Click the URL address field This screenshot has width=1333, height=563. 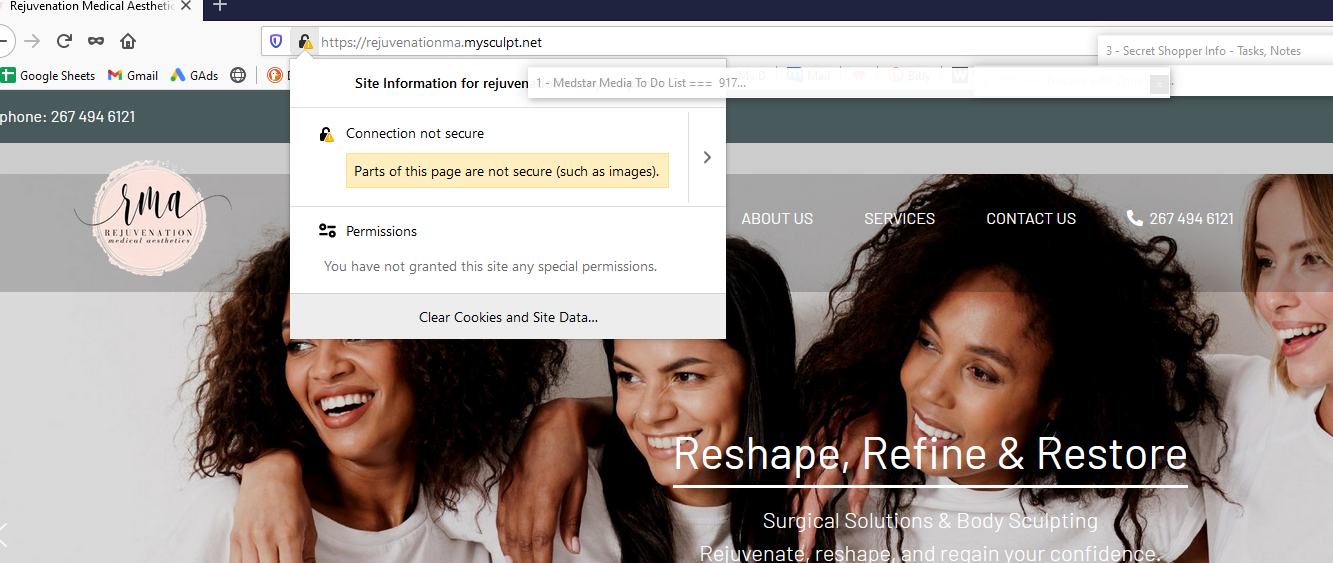click(x=700, y=42)
